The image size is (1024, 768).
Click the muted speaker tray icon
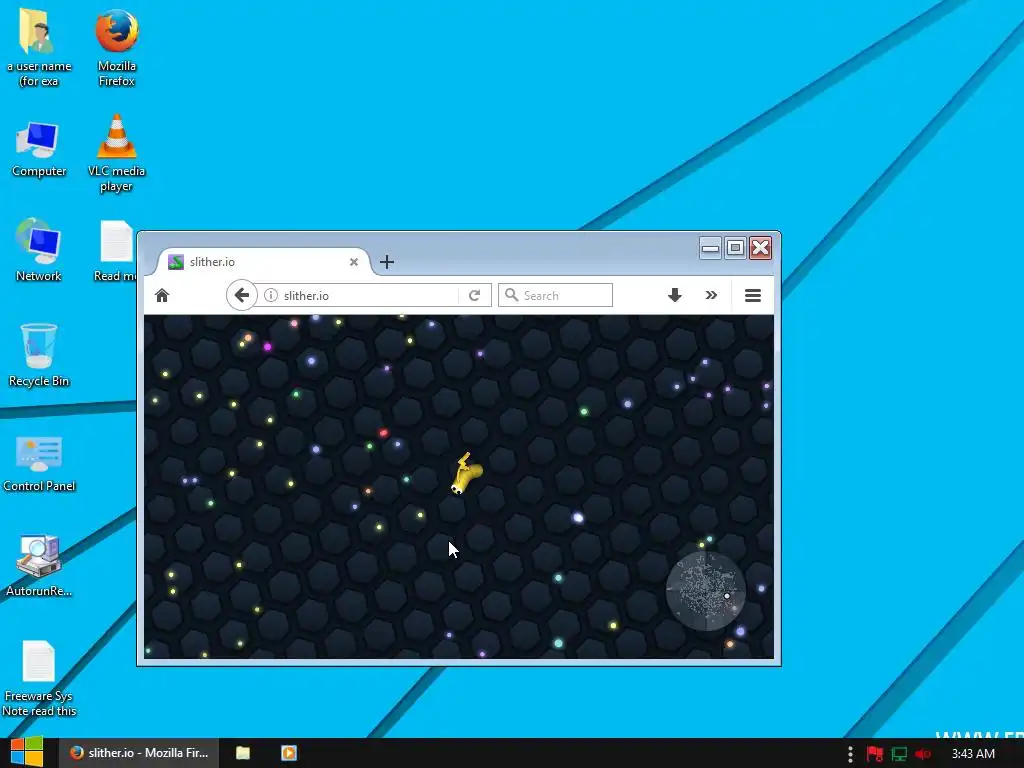[x=923, y=754]
